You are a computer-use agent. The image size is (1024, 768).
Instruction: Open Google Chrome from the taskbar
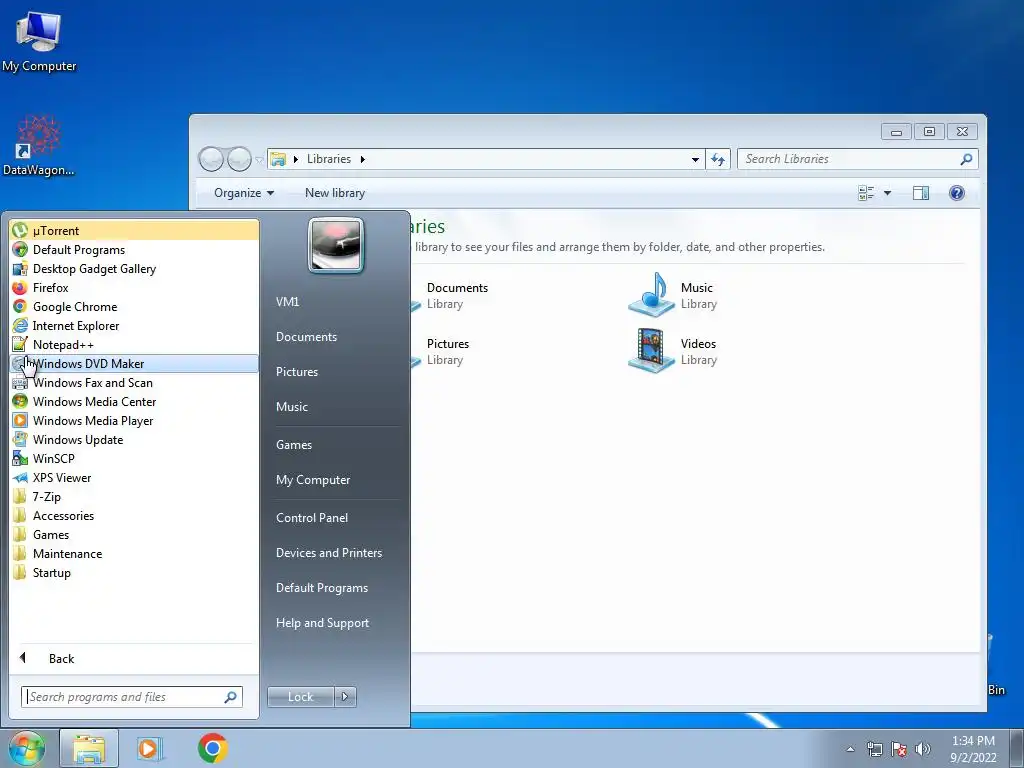pyautogui.click(x=212, y=748)
